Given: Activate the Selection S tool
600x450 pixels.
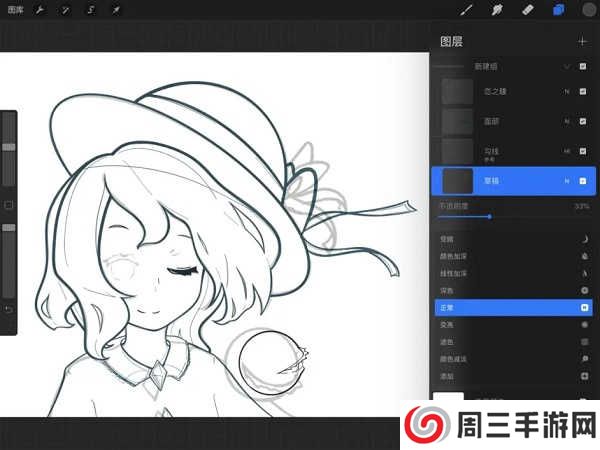Looking at the screenshot, I should coord(91,10).
